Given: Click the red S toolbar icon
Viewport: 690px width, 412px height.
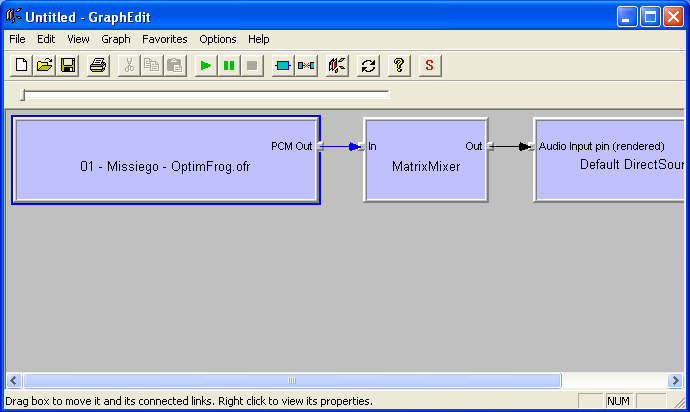Looking at the screenshot, I should tap(430, 66).
